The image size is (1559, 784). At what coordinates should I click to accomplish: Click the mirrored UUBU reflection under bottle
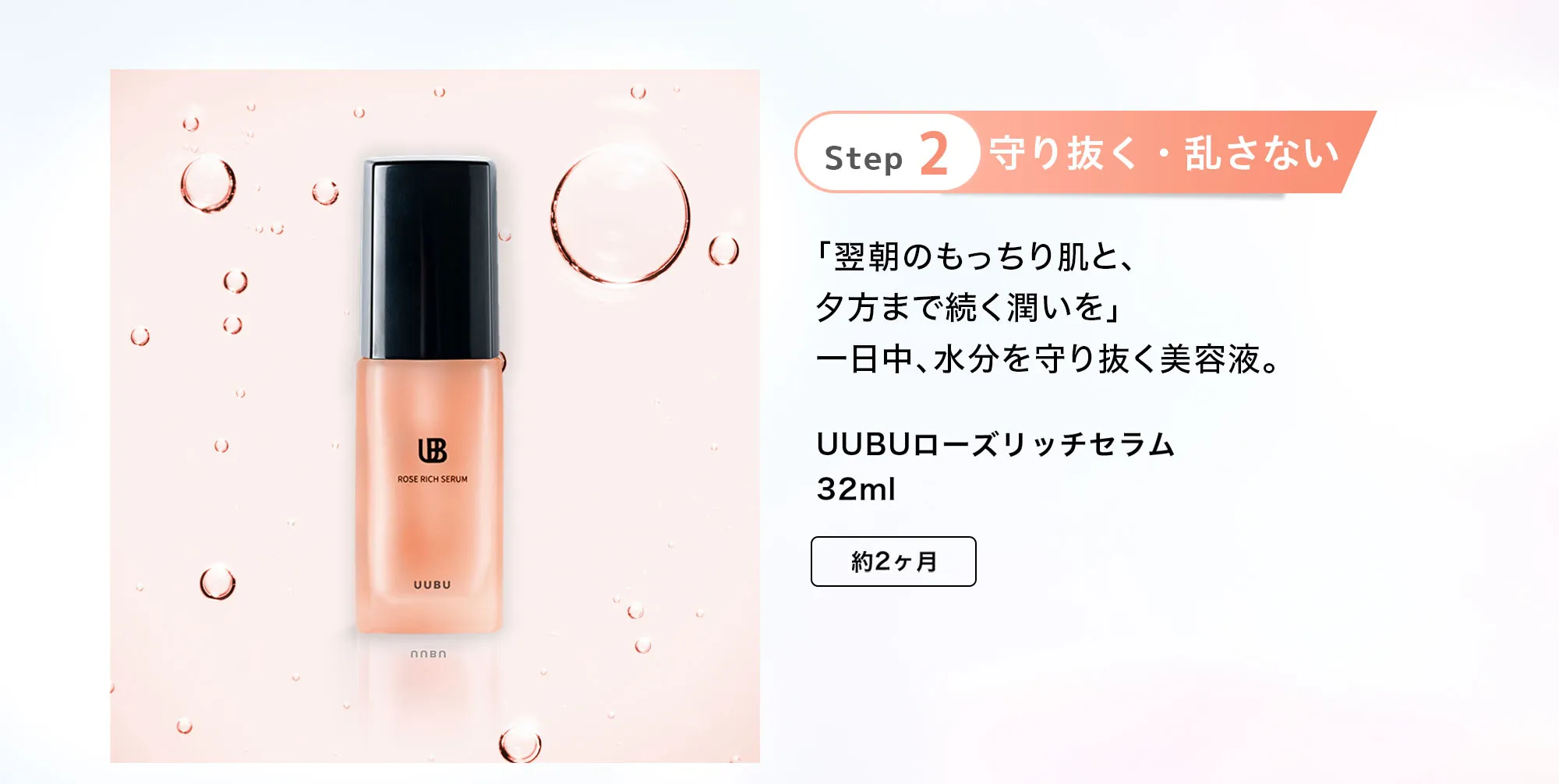(x=429, y=654)
